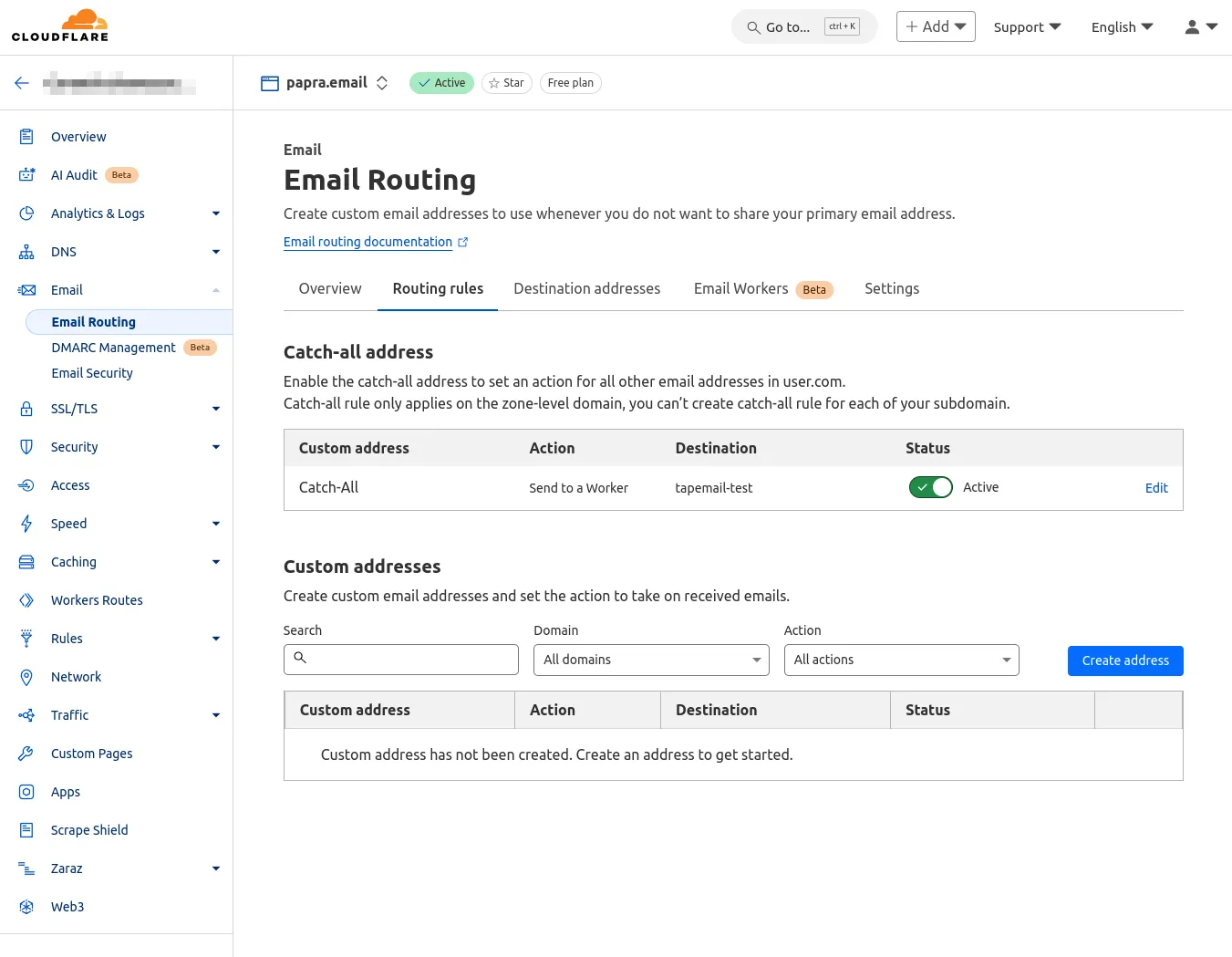Select the Zaraz sidebar icon
1232x957 pixels.
tap(26, 868)
